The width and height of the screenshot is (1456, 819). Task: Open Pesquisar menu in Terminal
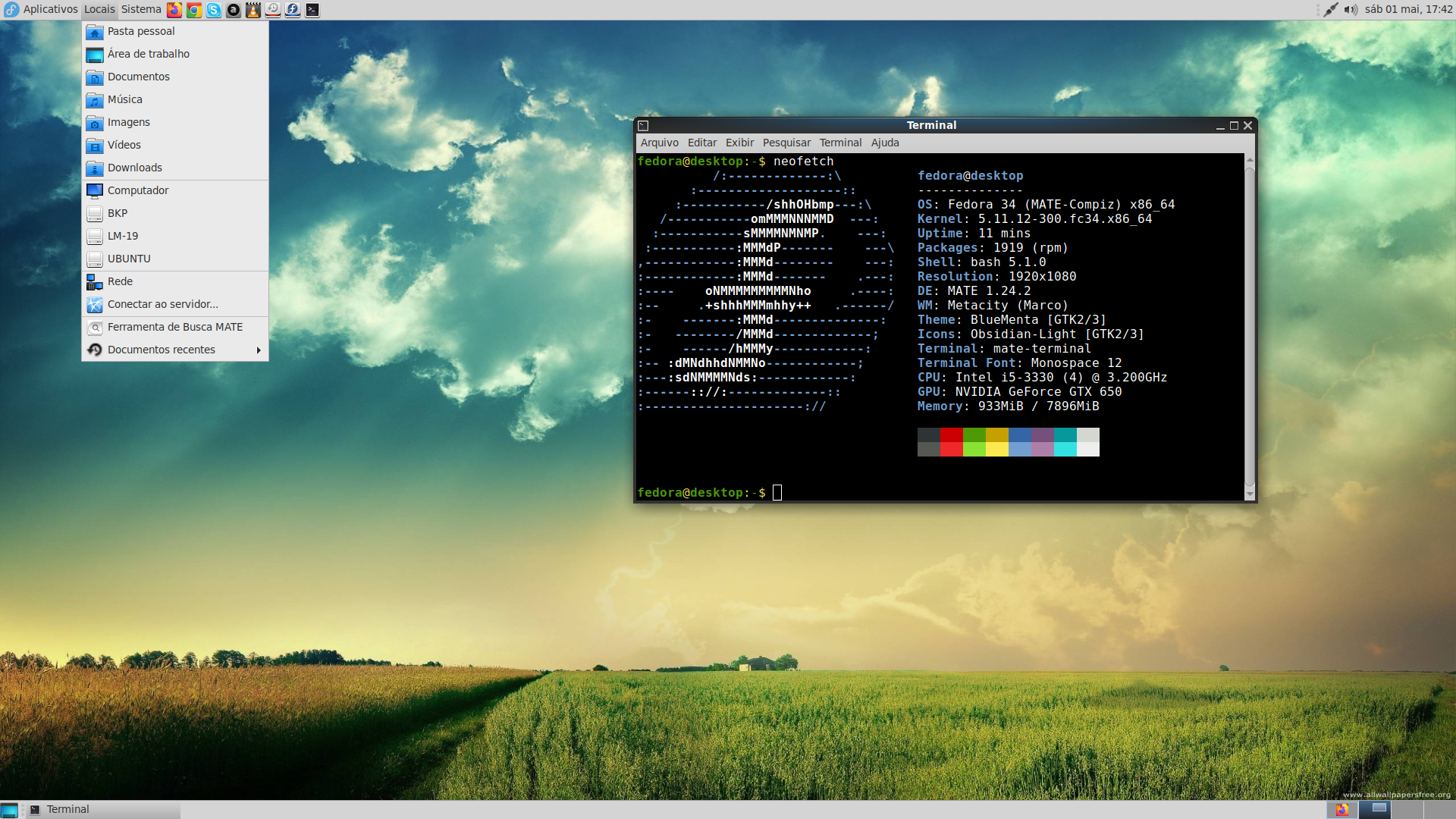click(x=786, y=143)
